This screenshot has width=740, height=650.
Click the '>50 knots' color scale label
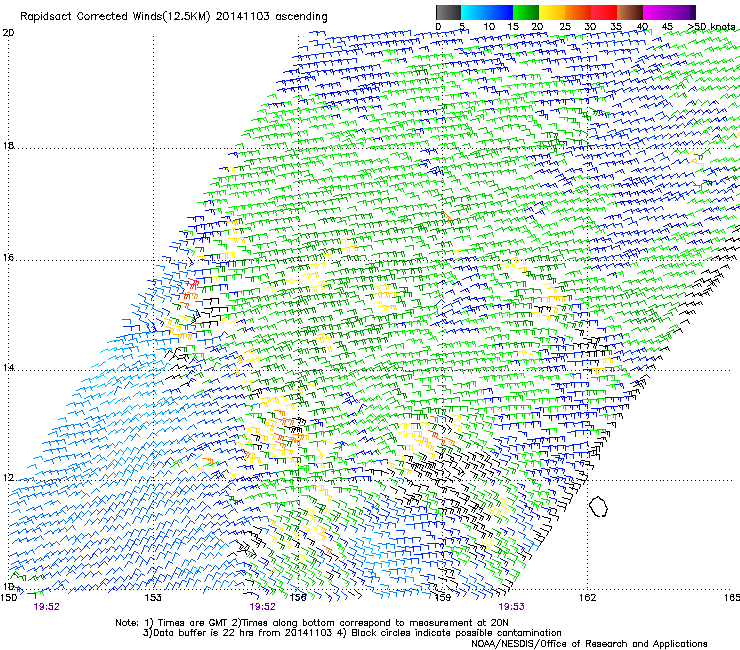click(711, 27)
